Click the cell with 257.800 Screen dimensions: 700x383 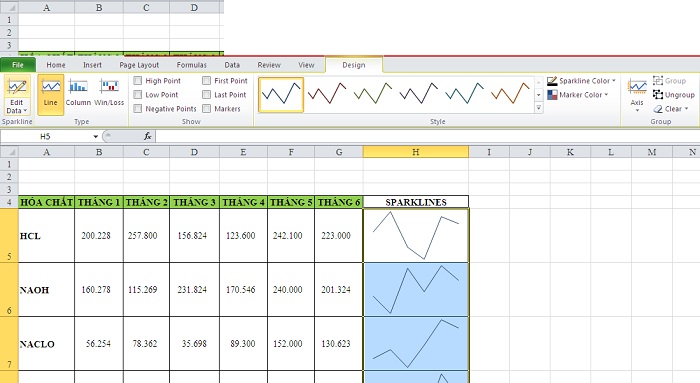[x=146, y=236]
